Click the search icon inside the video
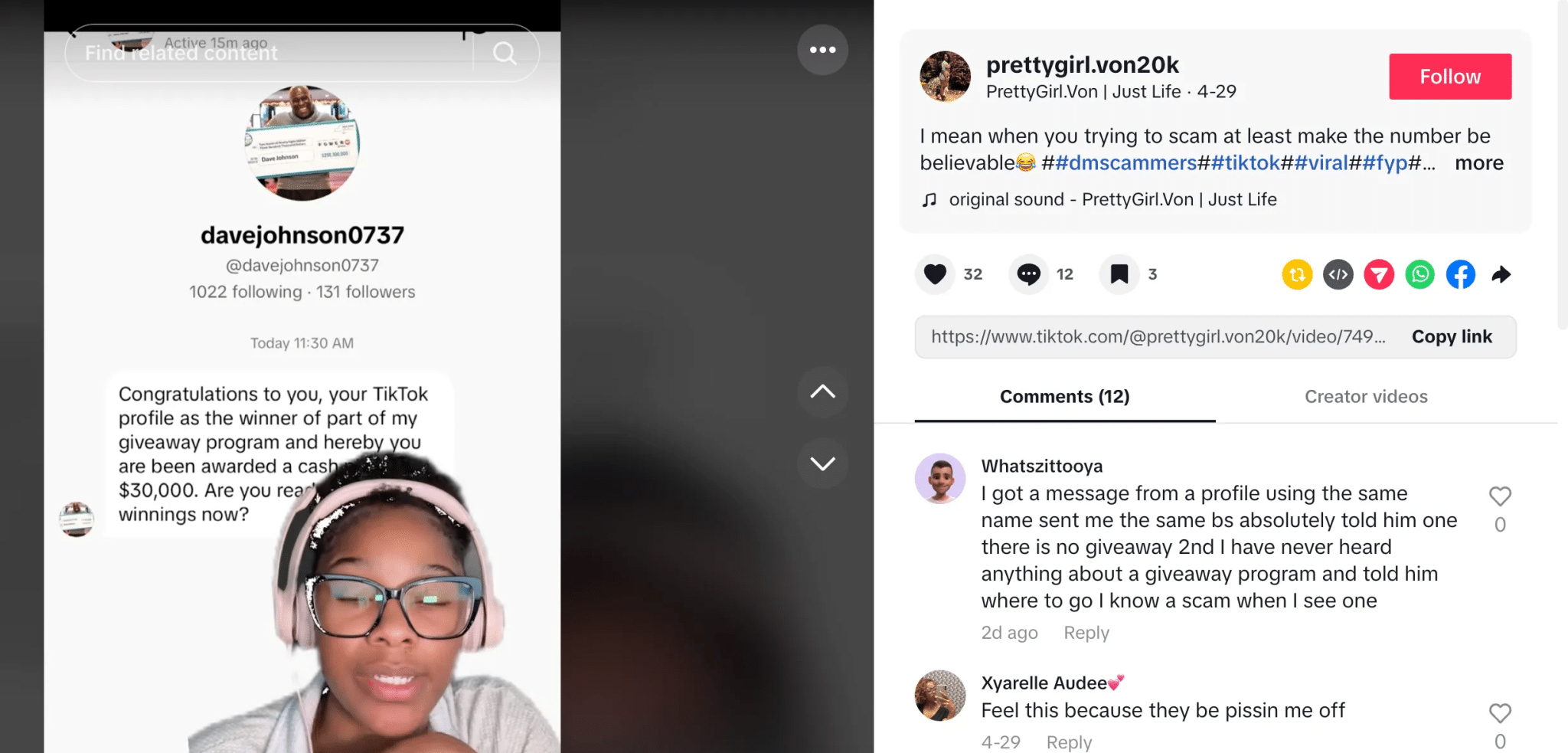Viewport: 1568px width, 753px height. click(504, 53)
